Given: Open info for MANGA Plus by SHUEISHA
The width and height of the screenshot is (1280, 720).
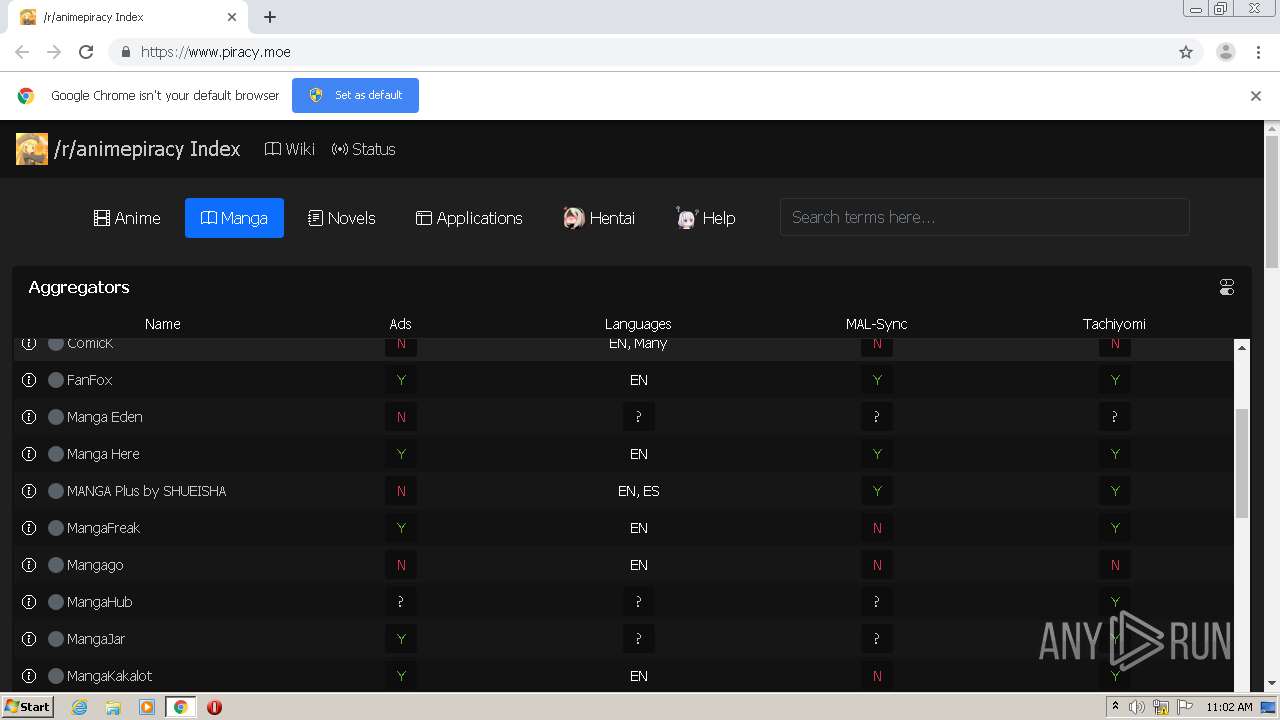Looking at the screenshot, I should [x=29, y=491].
